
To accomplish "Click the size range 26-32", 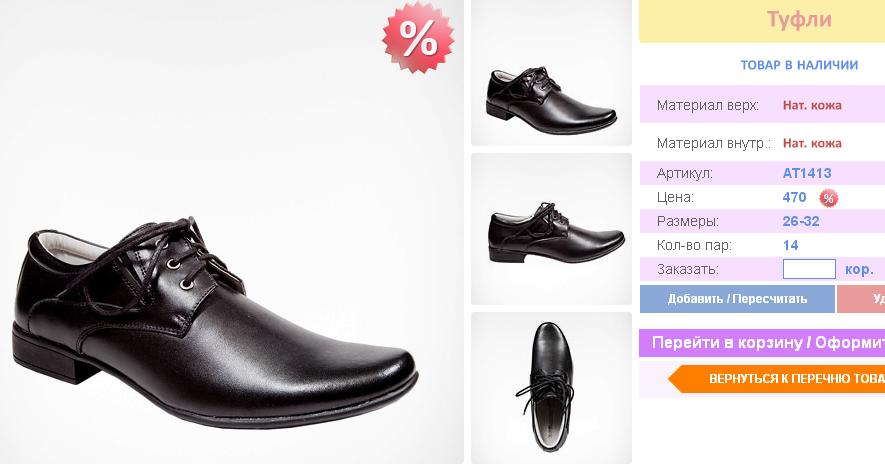I will tap(801, 221).
